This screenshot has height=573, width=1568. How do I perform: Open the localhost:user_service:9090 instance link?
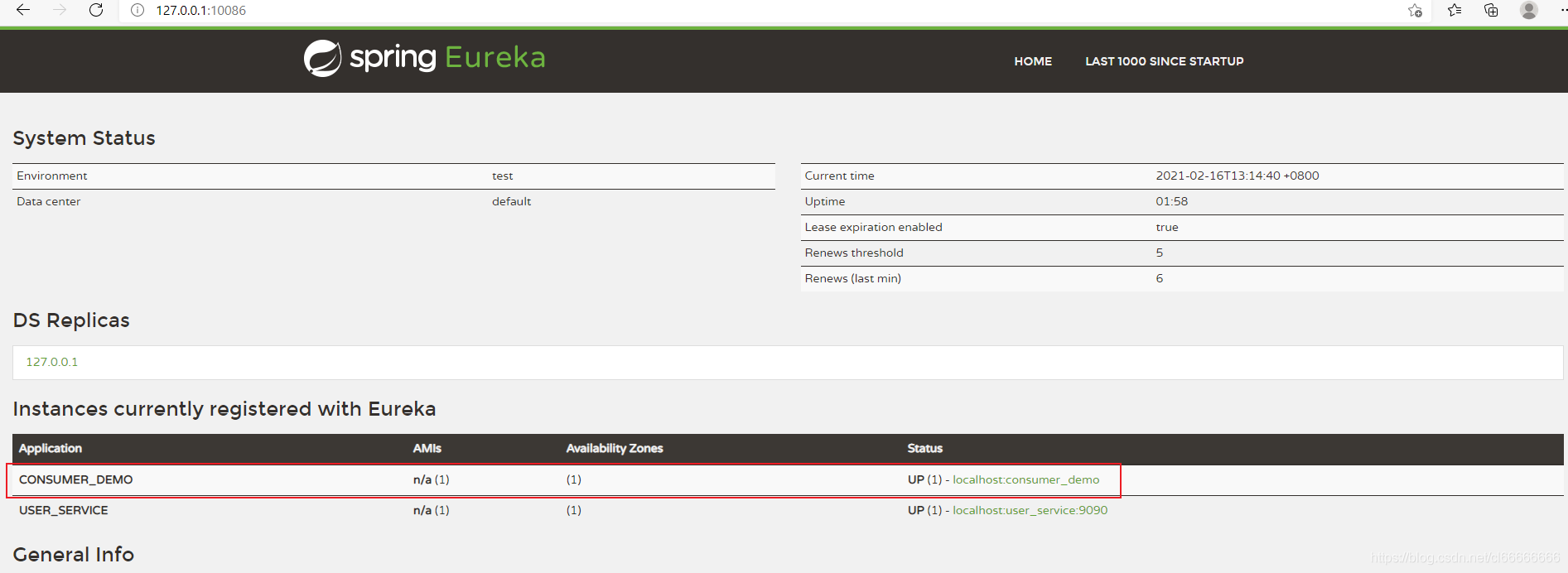[1030, 510]
